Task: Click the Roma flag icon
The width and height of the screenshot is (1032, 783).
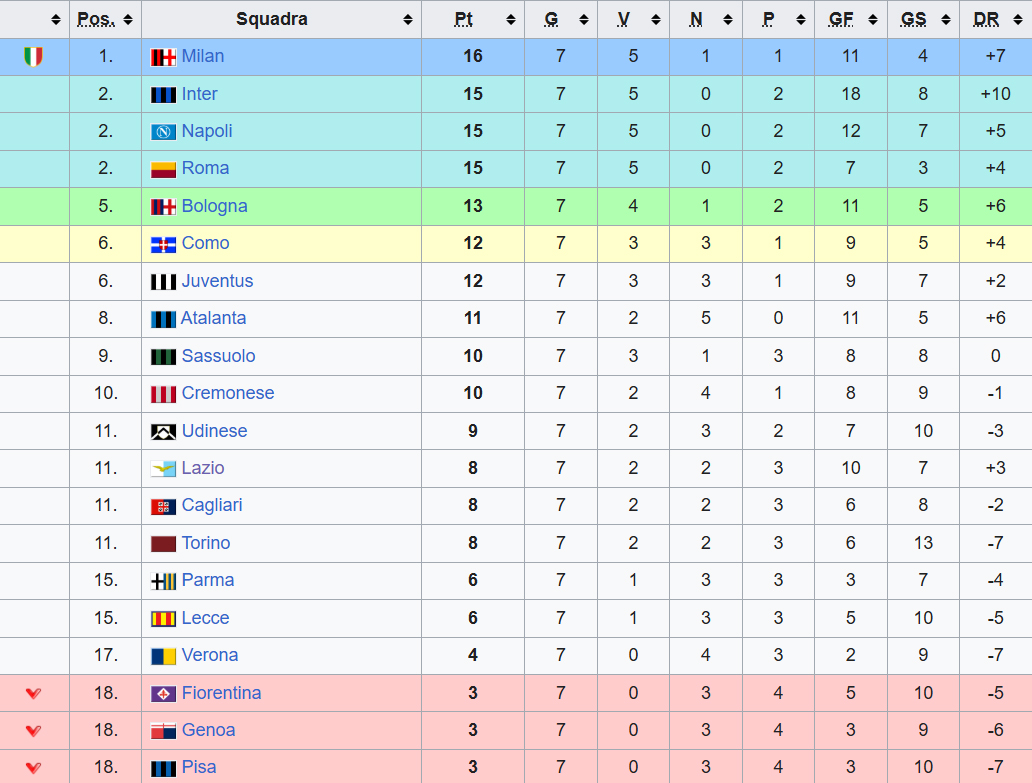Action: coord(163,169)
